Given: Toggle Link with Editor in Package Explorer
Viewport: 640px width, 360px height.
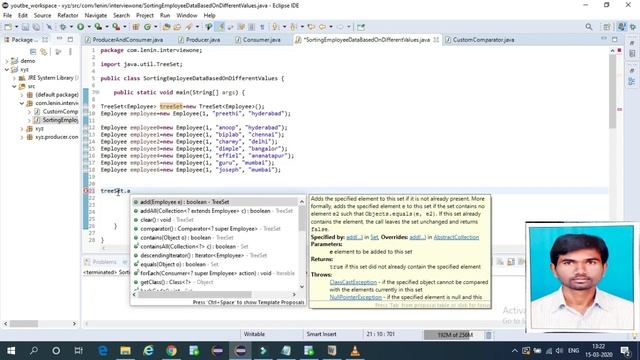Looking at the screenshot, I should [x=44, y=51].
